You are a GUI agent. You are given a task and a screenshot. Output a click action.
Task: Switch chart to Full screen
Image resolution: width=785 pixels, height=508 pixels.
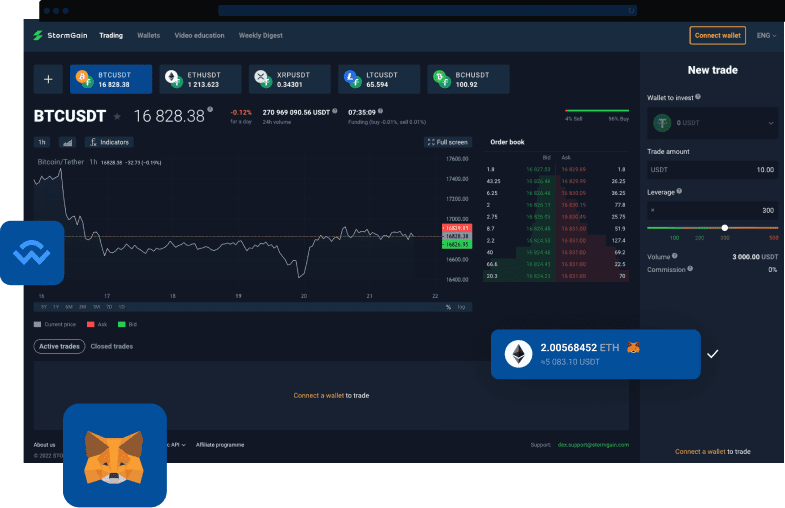[448, 142]
